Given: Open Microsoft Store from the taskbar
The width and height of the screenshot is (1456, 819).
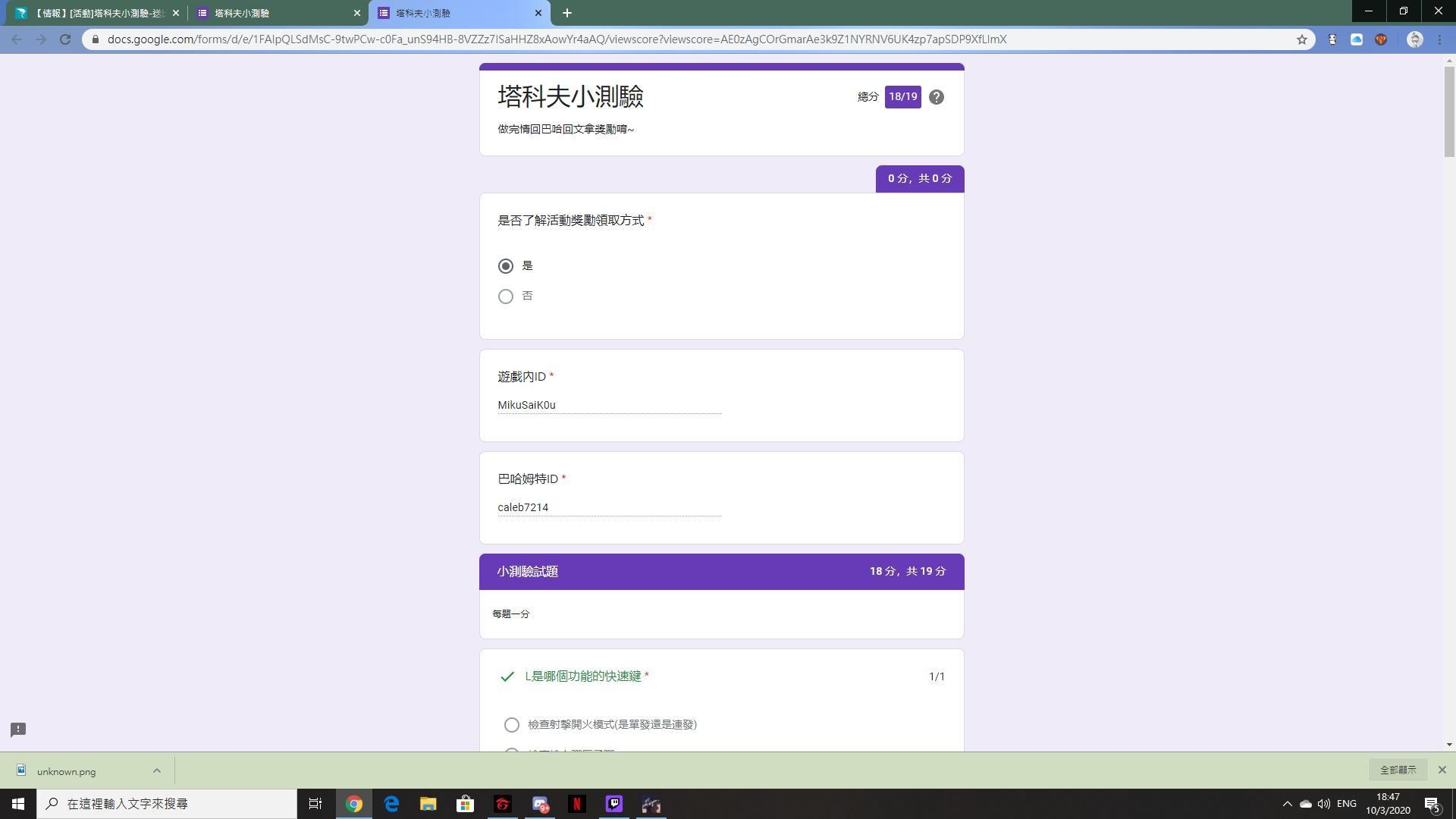Looking at the screenshot, I should pyautogui.click(x=465, y=804).
